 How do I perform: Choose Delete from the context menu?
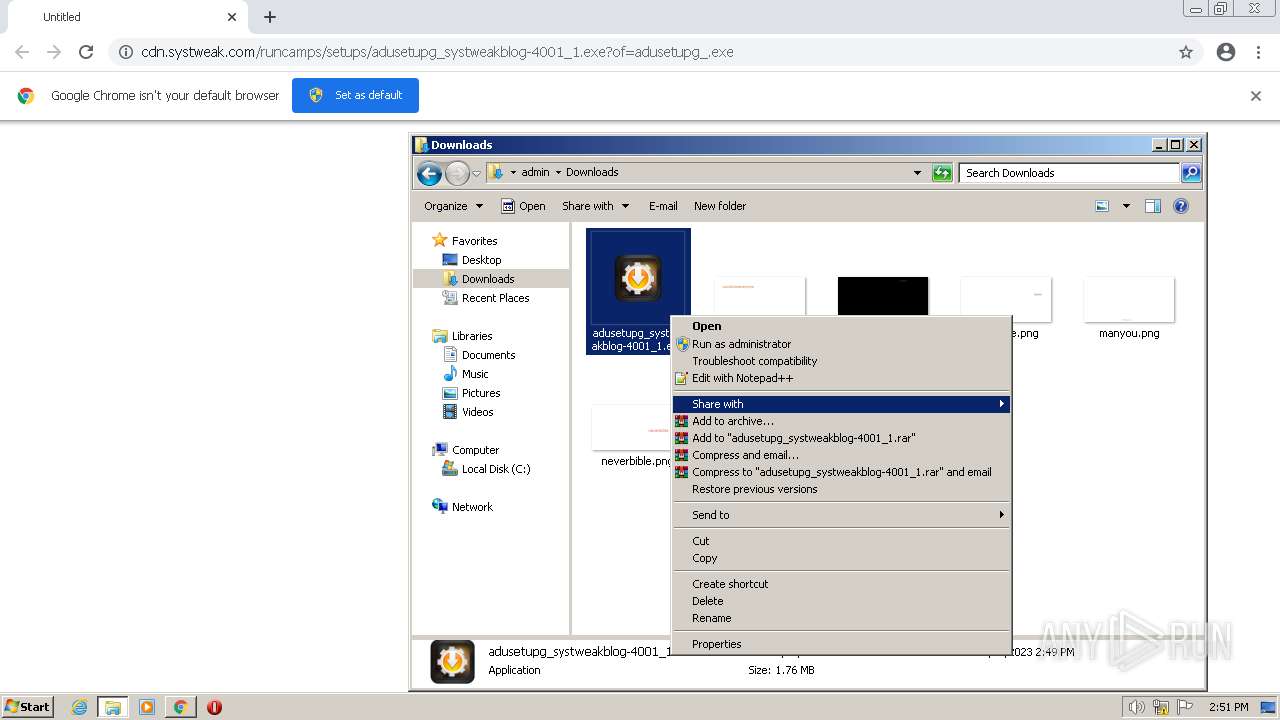(x=841, y=601)
